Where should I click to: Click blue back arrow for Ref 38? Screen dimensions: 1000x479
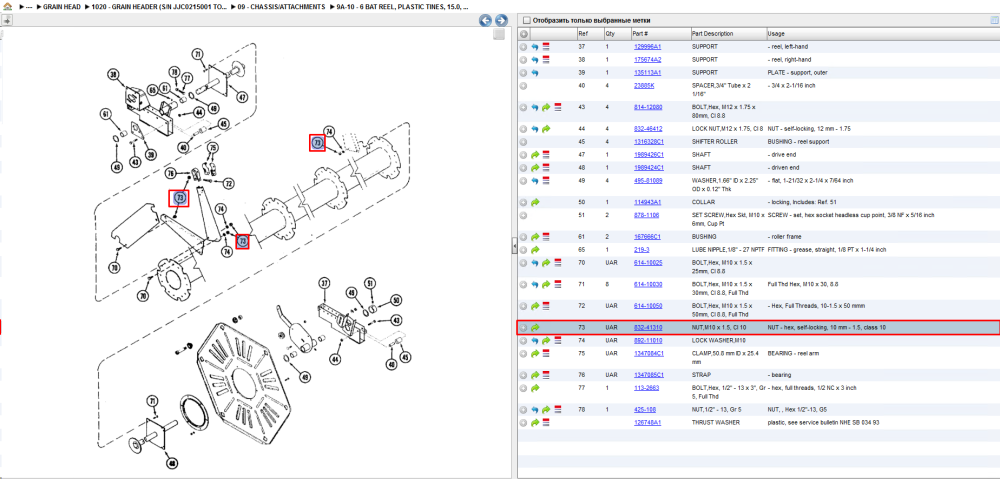(535, 59)
